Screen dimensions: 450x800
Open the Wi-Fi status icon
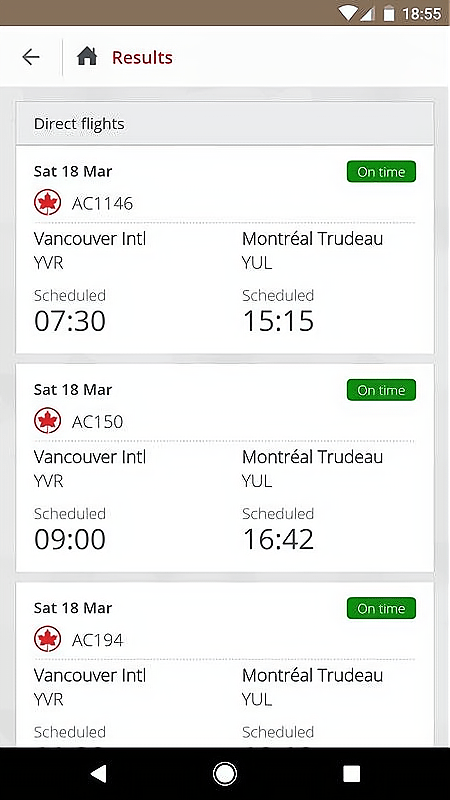pos(347,13)
